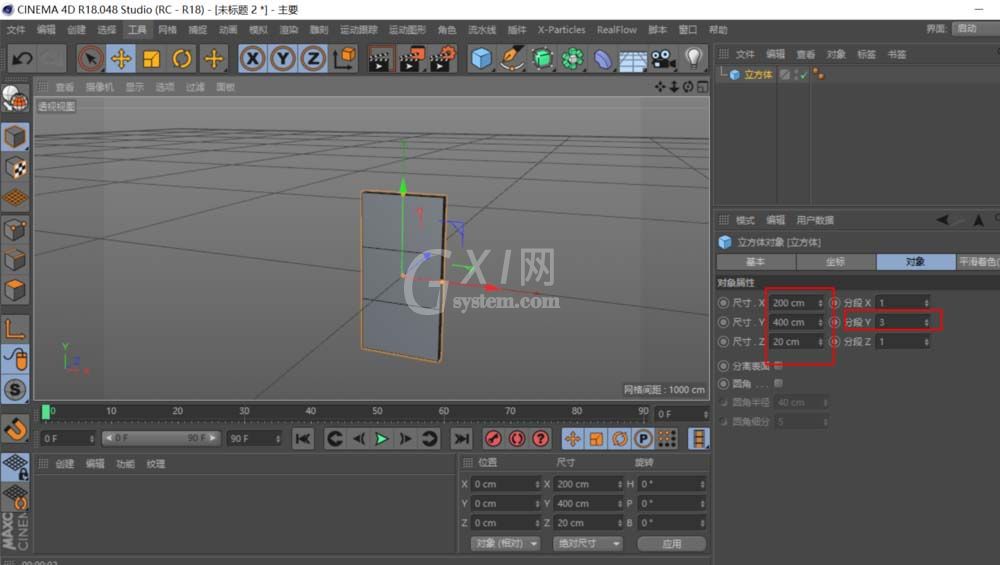This screenshot has width=1000, height=565.
Task: Toggle the green check of 立方体
Action: click(x=804, y=75)
